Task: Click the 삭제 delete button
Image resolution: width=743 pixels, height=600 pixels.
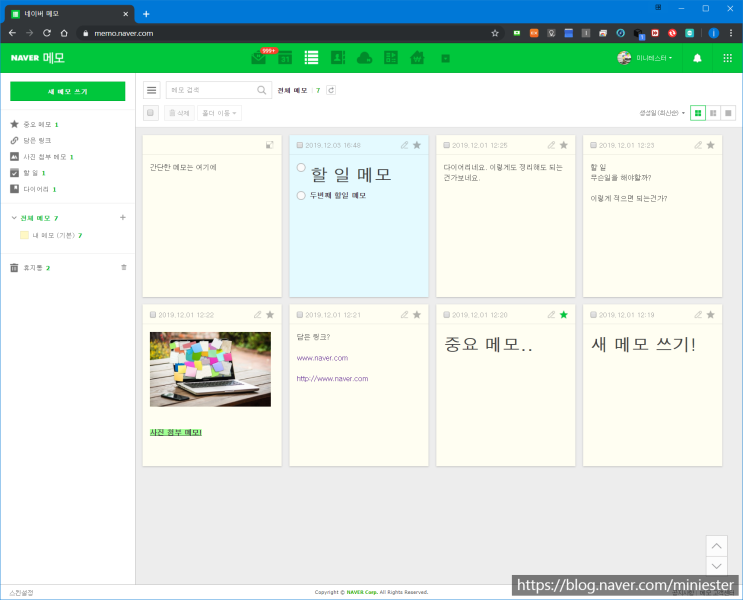Action: pyautogui.click(x=180, y=113)
